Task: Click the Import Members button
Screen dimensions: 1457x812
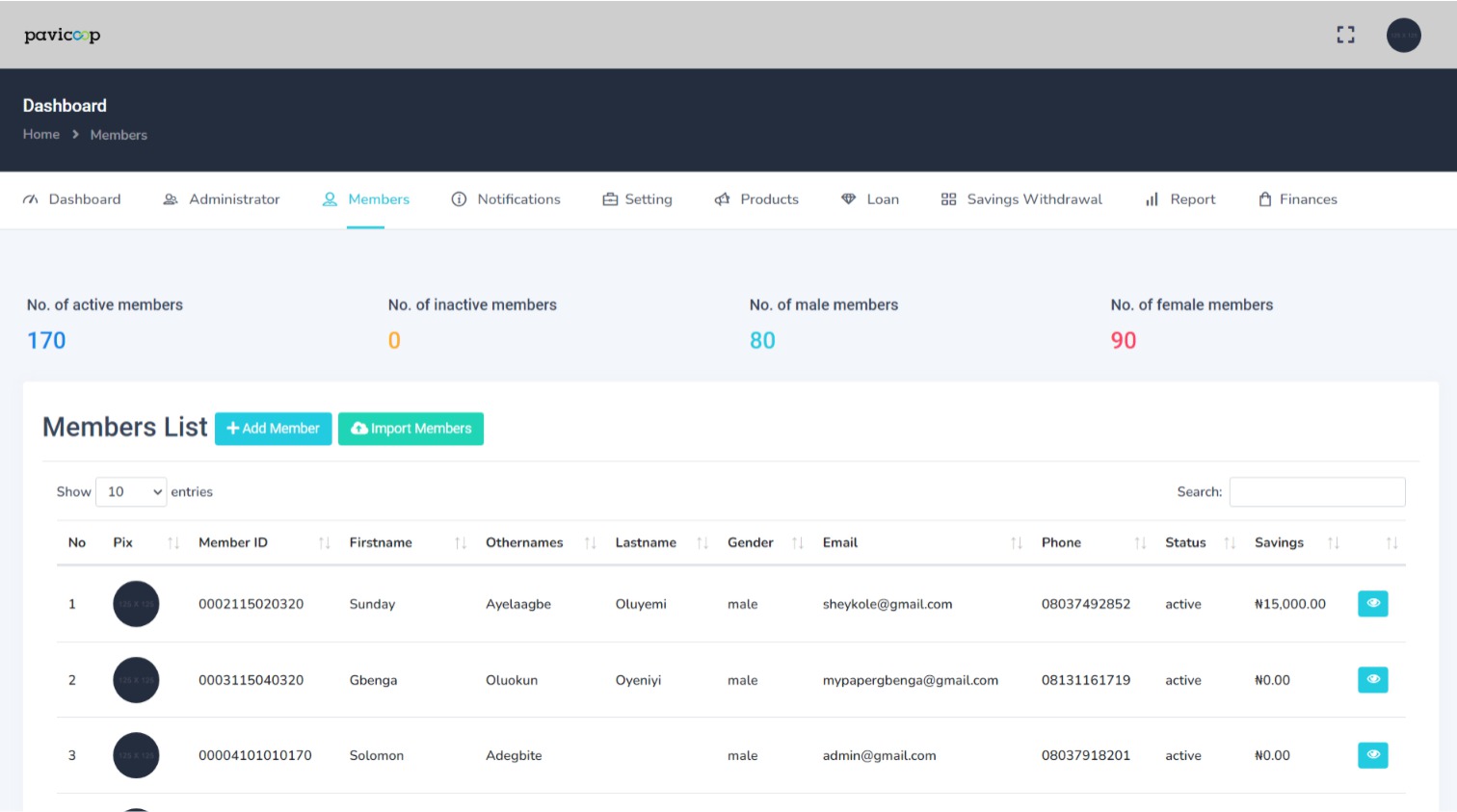Action: click(x=411, y=429)
